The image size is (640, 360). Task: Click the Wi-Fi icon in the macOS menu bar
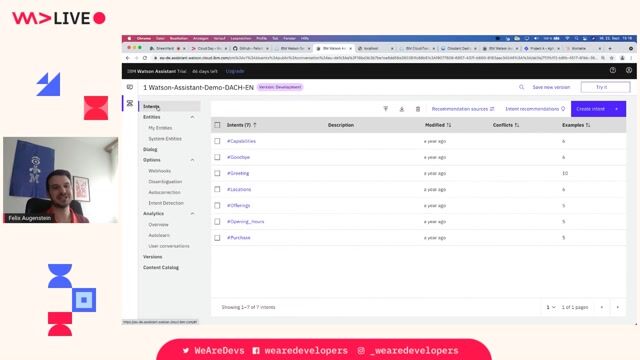pyautogui.click(x=567, y=38)
